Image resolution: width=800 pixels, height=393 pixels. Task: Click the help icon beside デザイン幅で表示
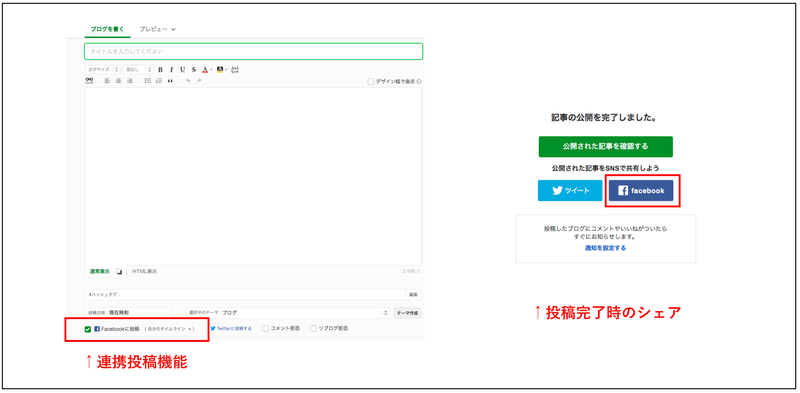pos(419,81)
